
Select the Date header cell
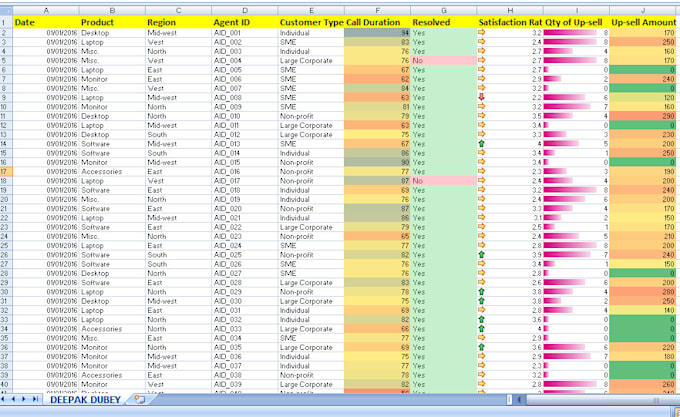(x=46, y=22)
